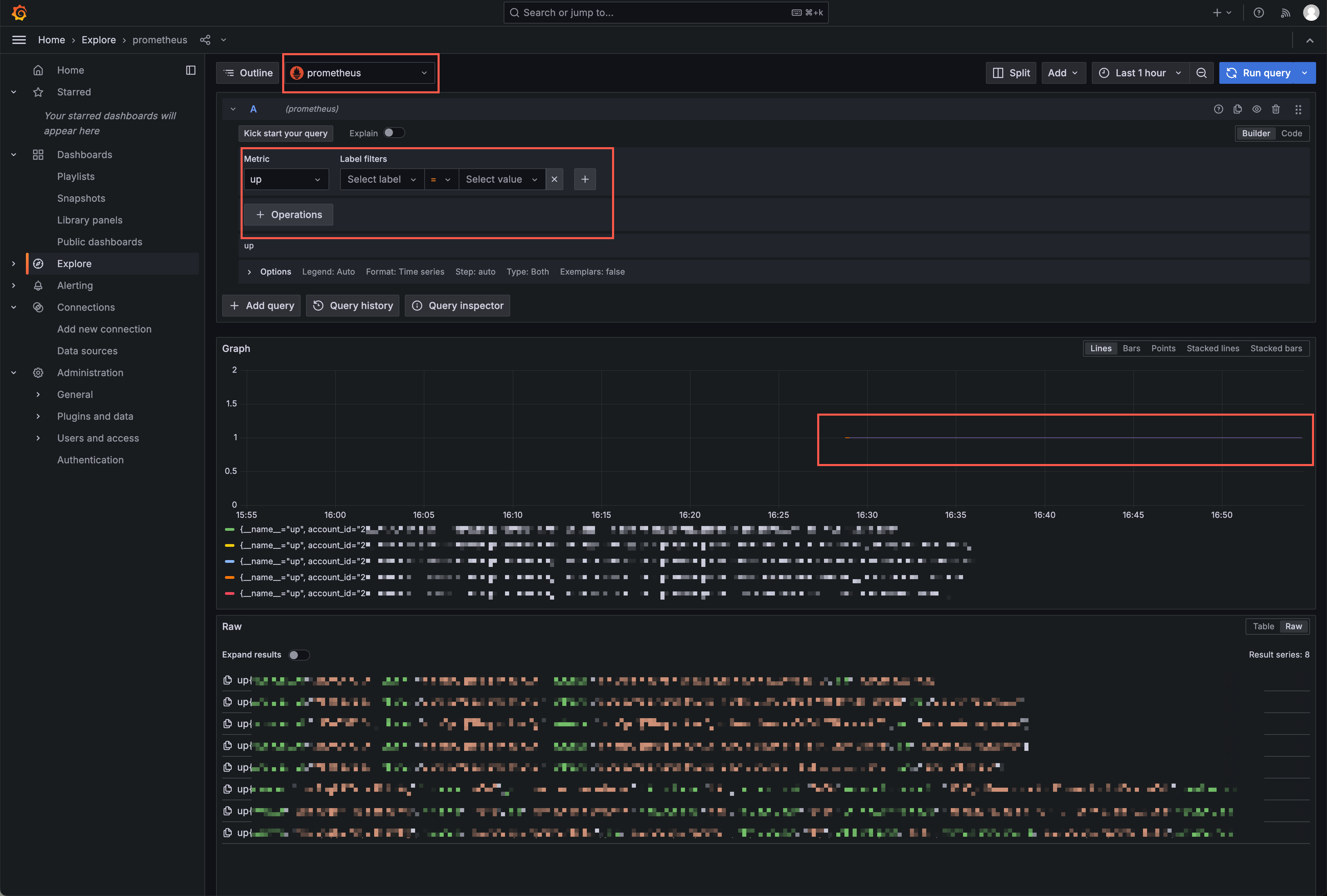Copy the first raw result row
1327x896 pixels.
click(x=227, y=680)
